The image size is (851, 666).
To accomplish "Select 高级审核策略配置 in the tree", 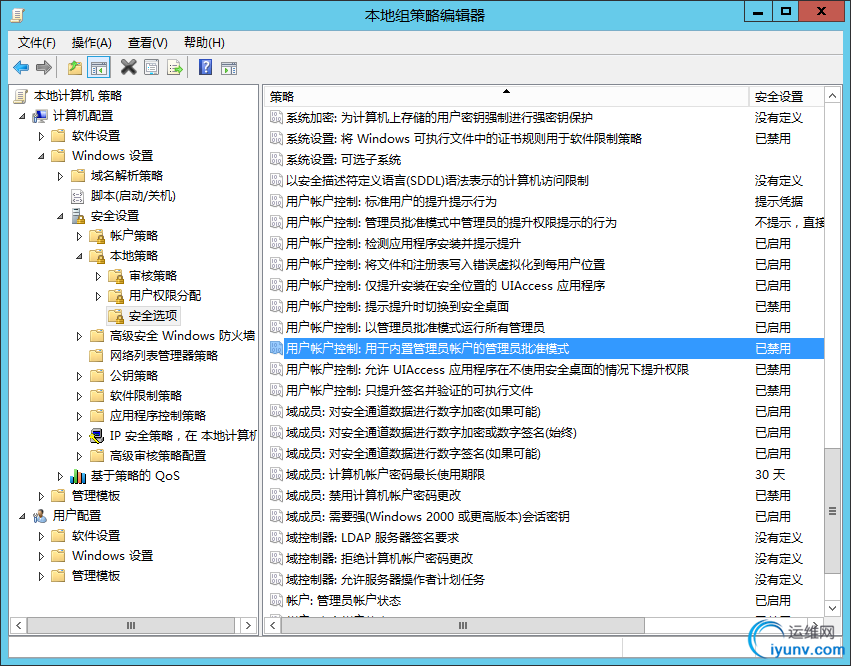I will click(x=158, y=455).
